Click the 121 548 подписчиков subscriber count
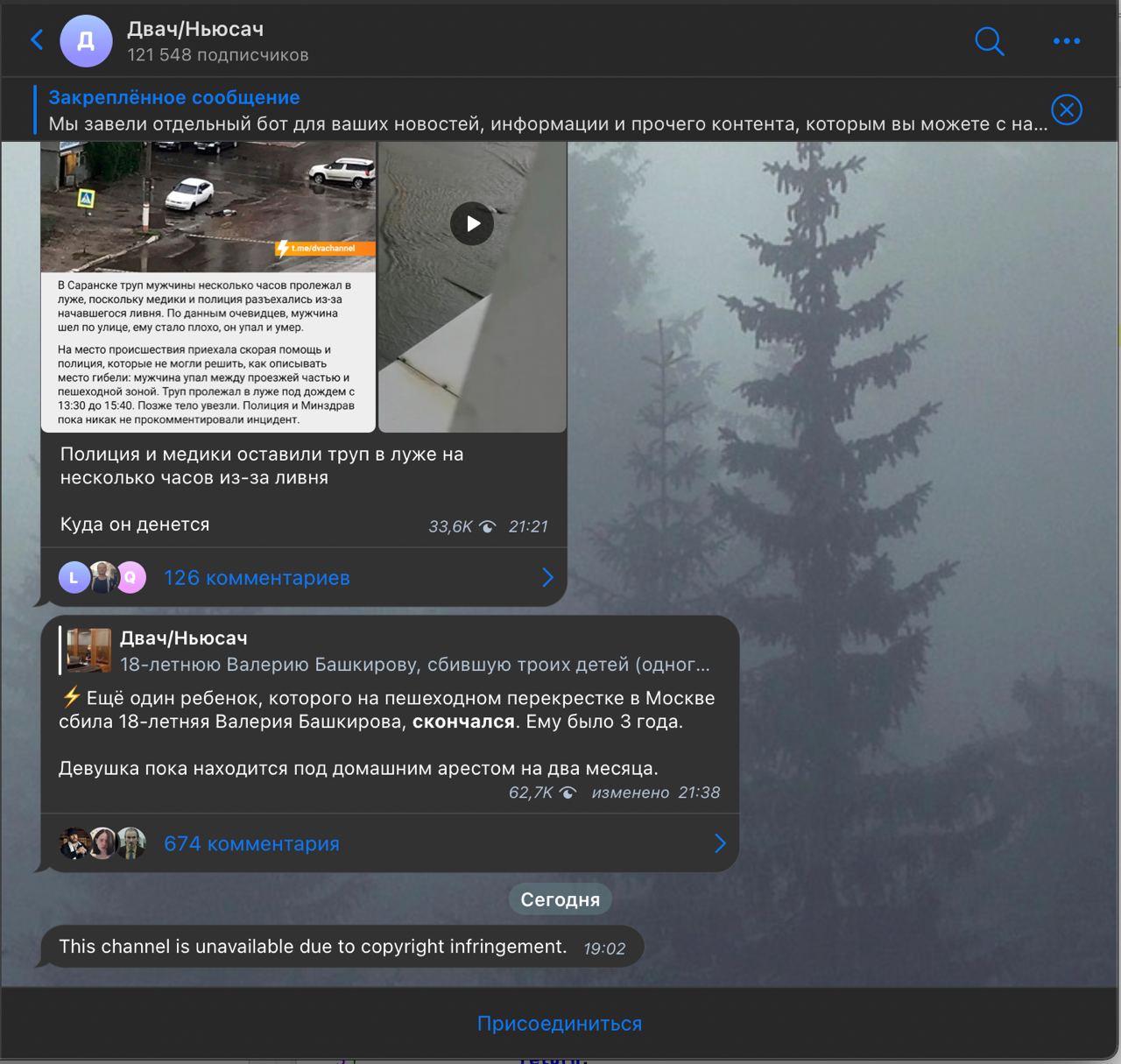The image size is (1121, 1064). pyautogui.click(x=218, y=55)
